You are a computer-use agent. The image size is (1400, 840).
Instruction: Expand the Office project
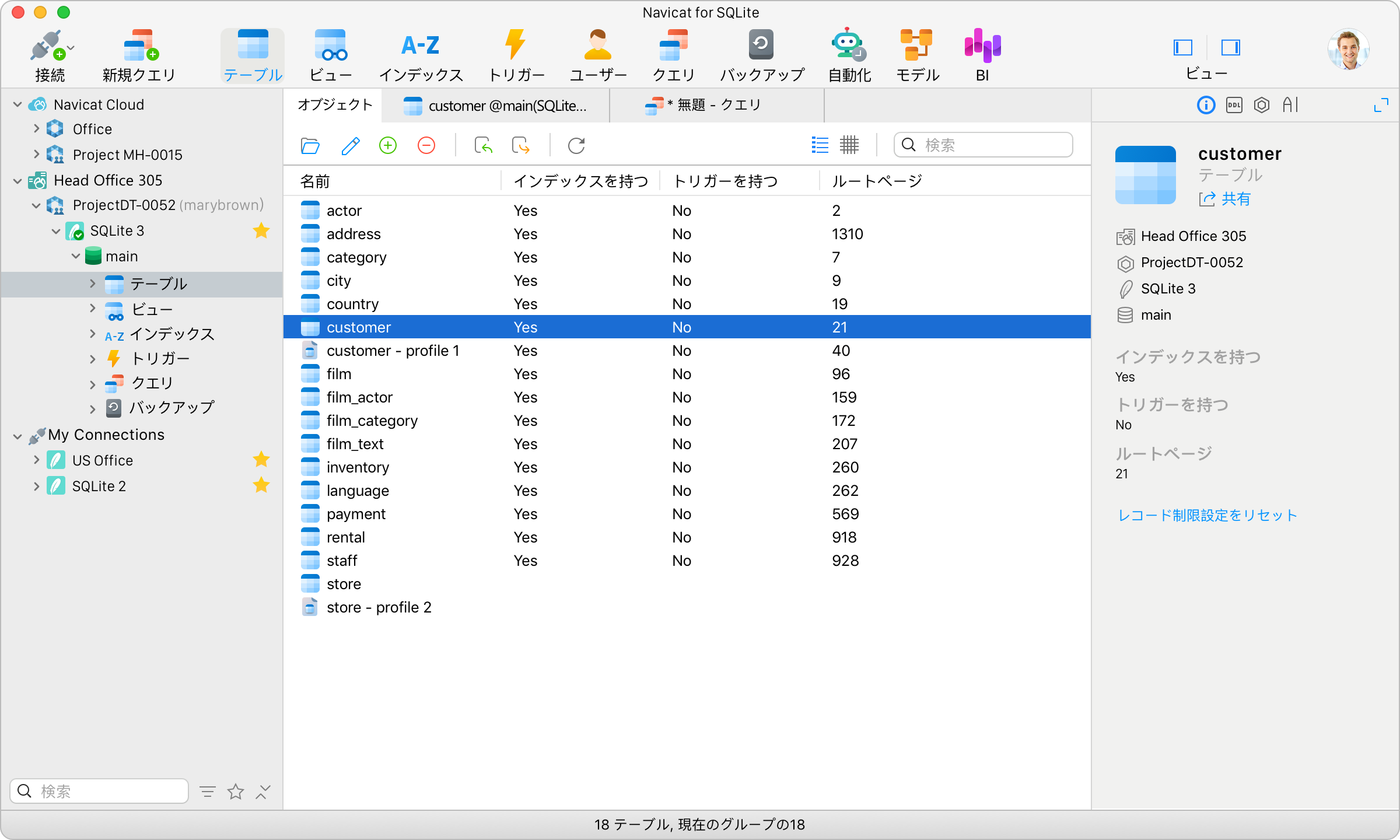click(x=36, y=129)
